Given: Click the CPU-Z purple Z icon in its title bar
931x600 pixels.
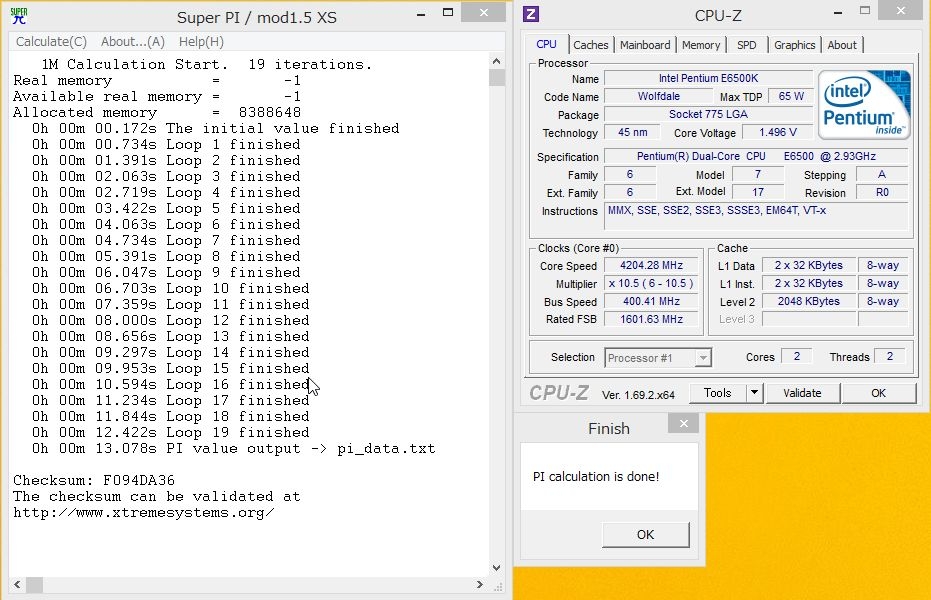Looking at the screenshot, I should [x=531, y=14].
